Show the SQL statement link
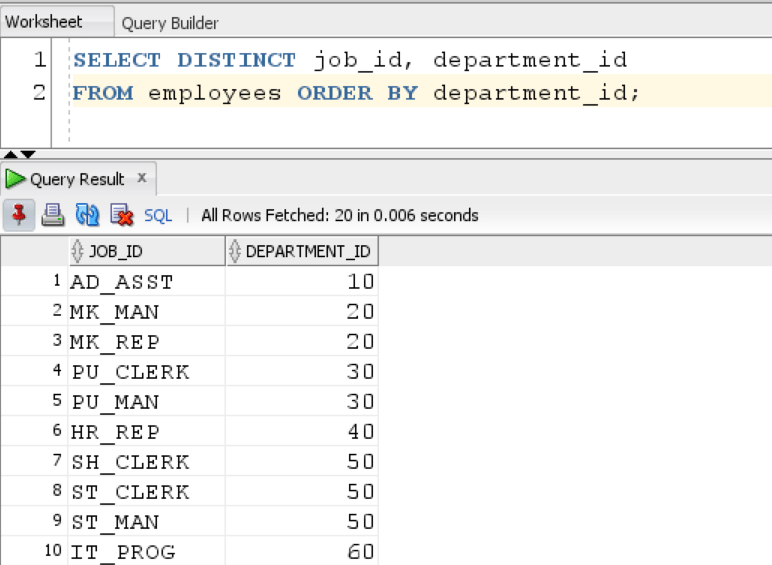The width and height of the screenshot is (772, 565). click(158, 216)
